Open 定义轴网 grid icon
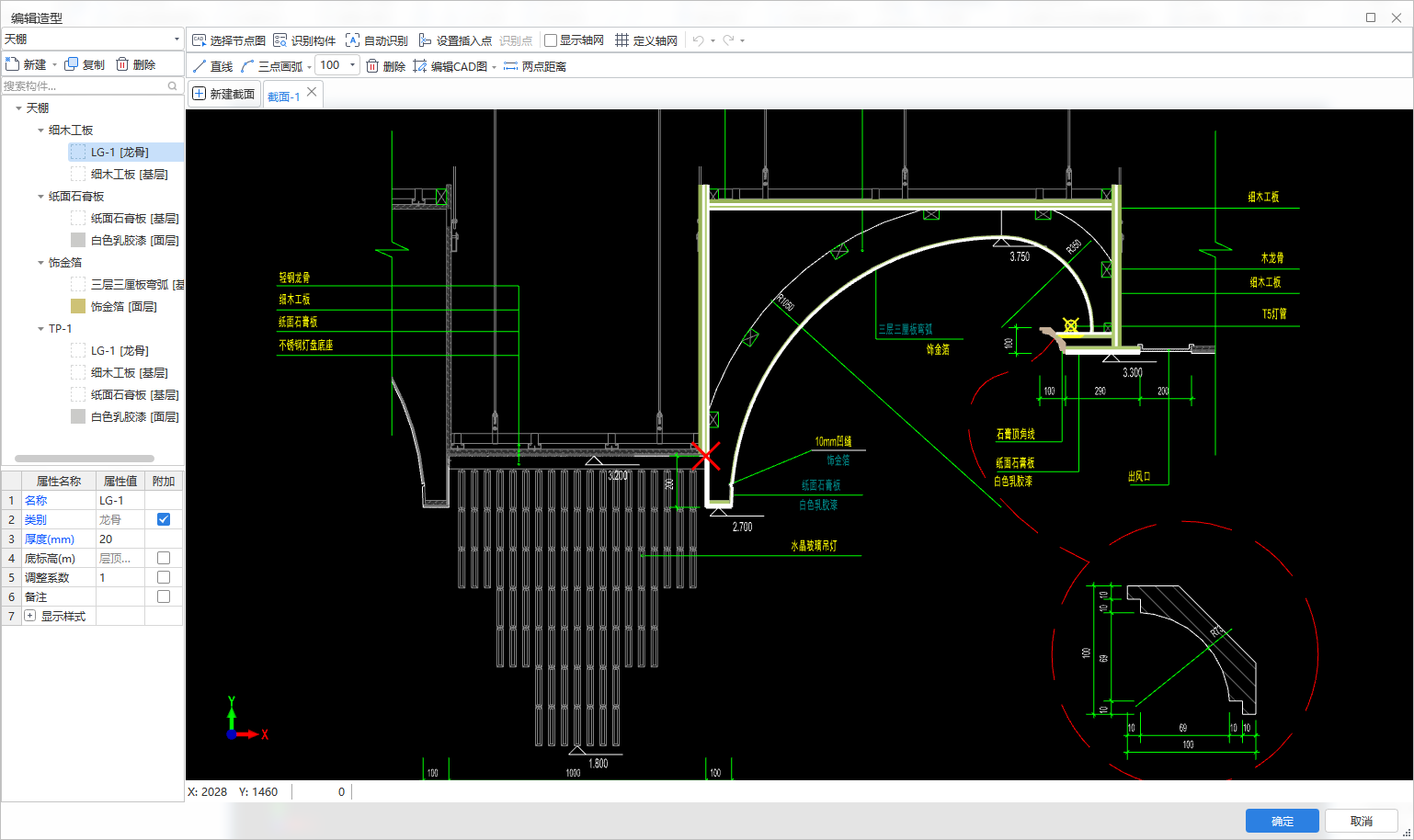Viewport: 1414px width, 840px height. pos(621,40)
